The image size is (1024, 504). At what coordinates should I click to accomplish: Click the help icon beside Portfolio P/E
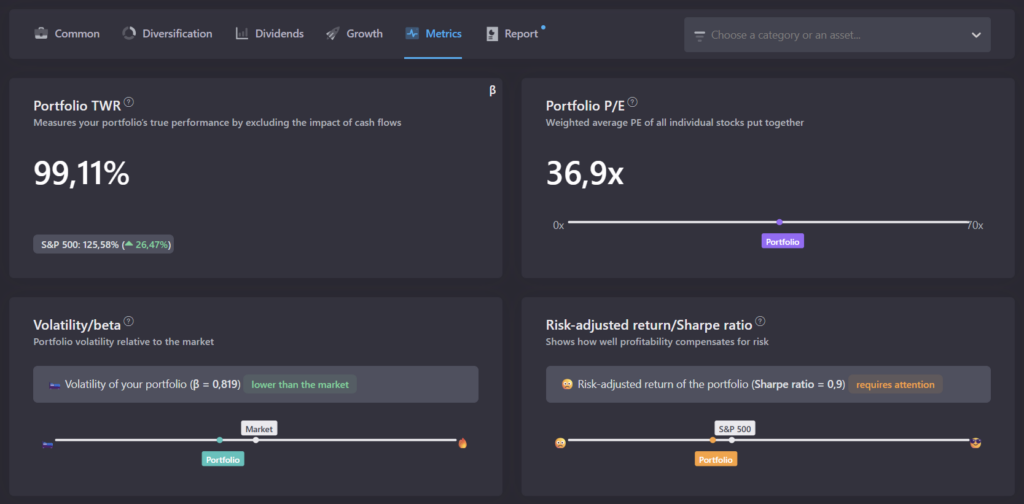point(632,102)
